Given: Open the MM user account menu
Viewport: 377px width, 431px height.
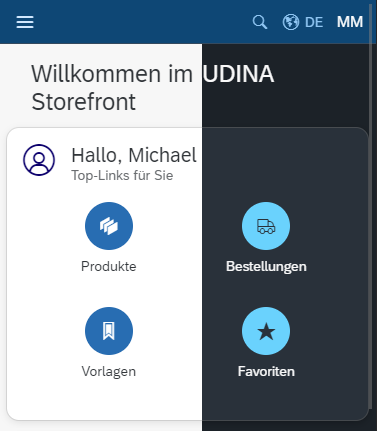Looking at the screenshot, I should pos(350,22).
